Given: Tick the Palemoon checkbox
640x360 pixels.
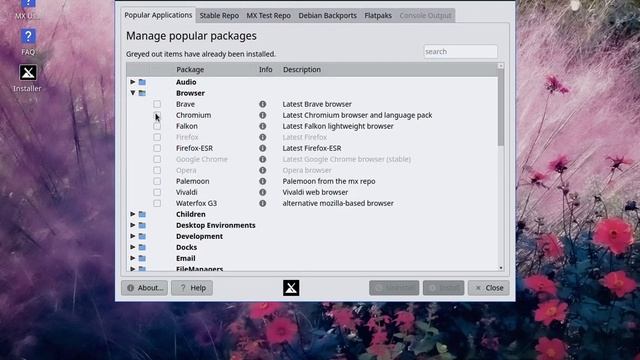Looking at the screenshot, I should pos(157,181).
